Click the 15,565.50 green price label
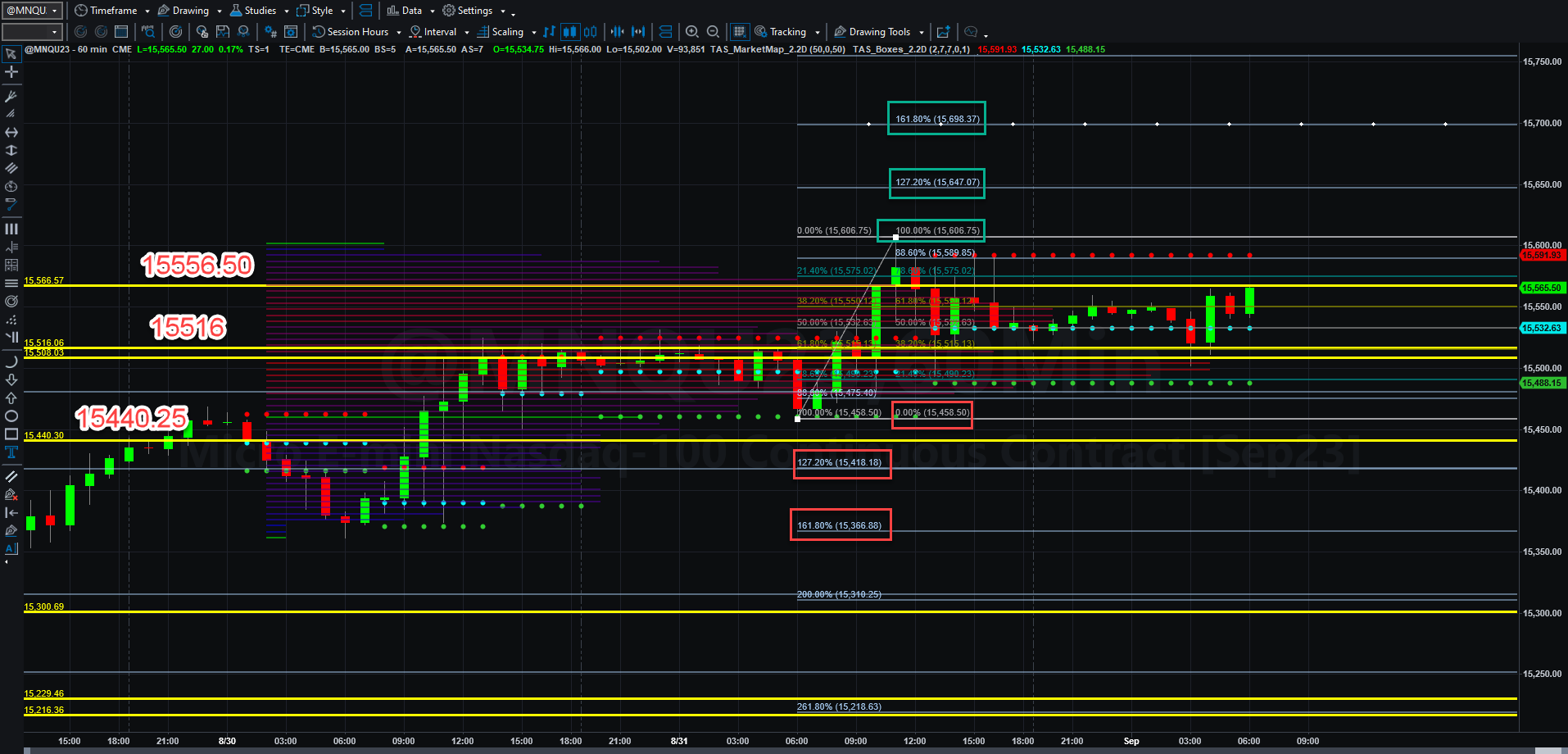The width and height of the screenshot is (1568, 754). click(1543, 288)
